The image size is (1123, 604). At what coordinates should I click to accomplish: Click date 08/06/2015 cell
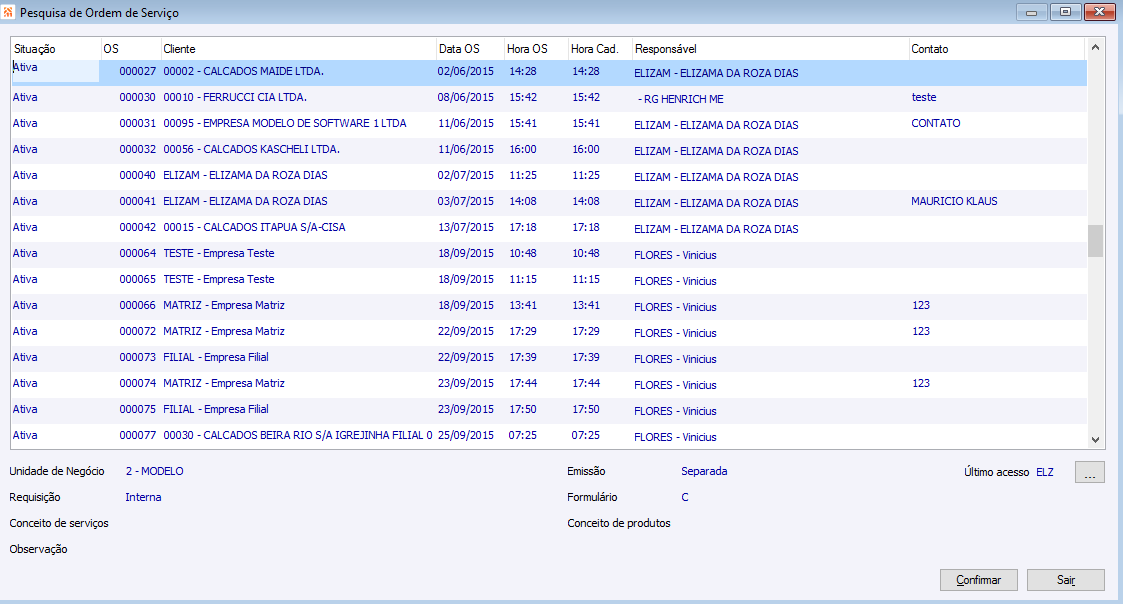coord(466,97)
